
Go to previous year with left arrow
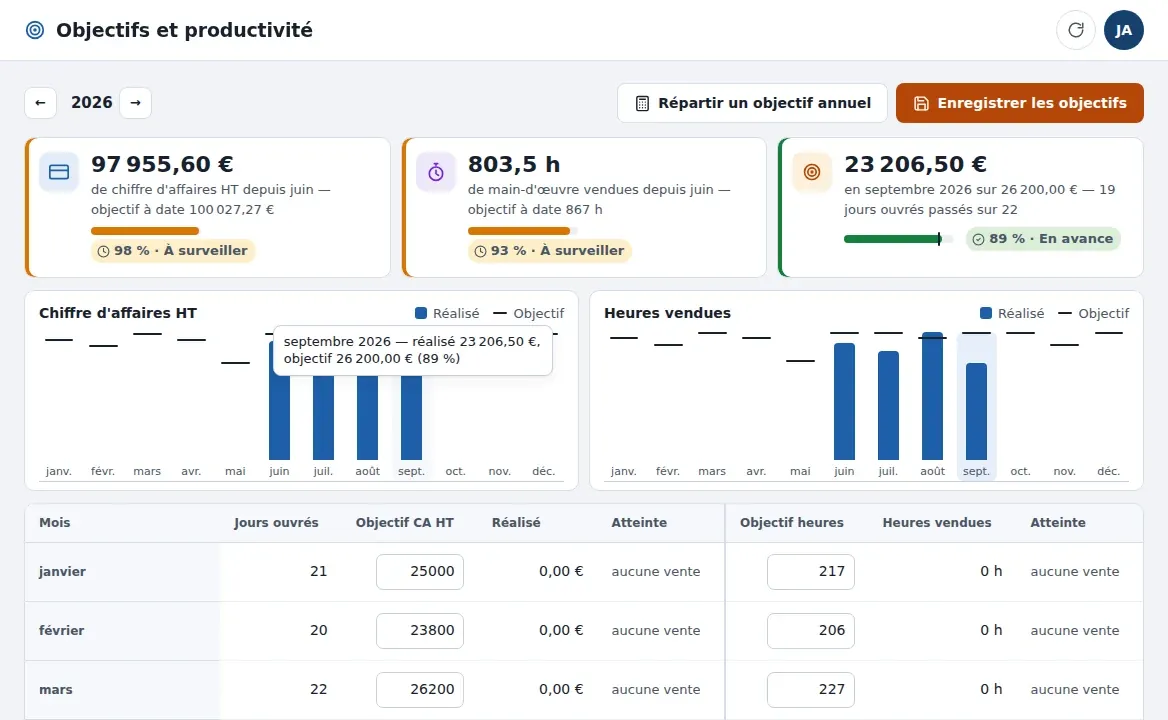(40, 103)
